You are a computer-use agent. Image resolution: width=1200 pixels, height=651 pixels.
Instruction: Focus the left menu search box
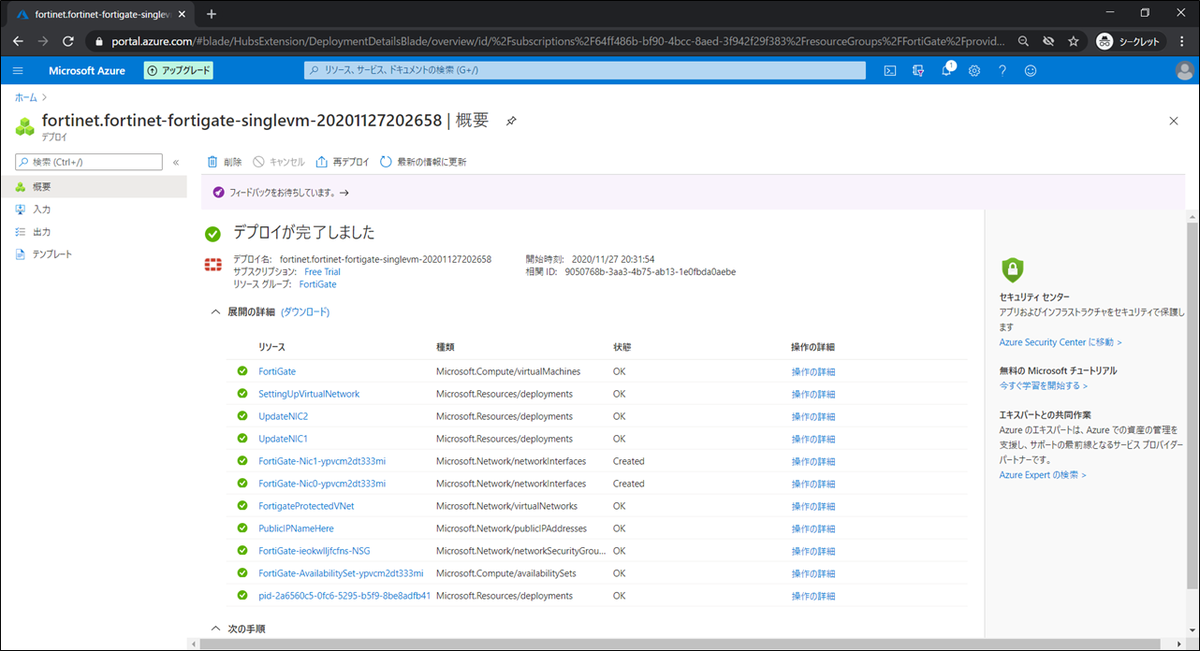(88, 162)
